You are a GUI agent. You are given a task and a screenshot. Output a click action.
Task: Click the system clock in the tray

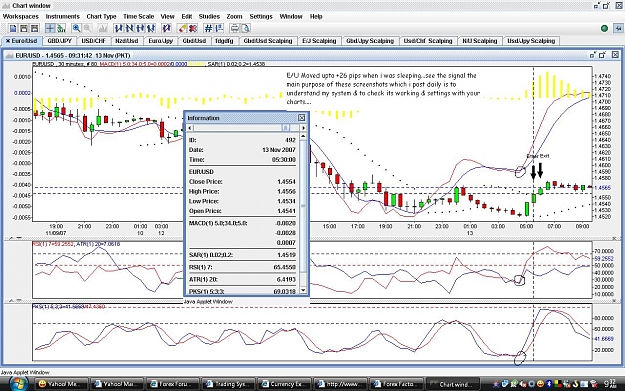point(611,384)
